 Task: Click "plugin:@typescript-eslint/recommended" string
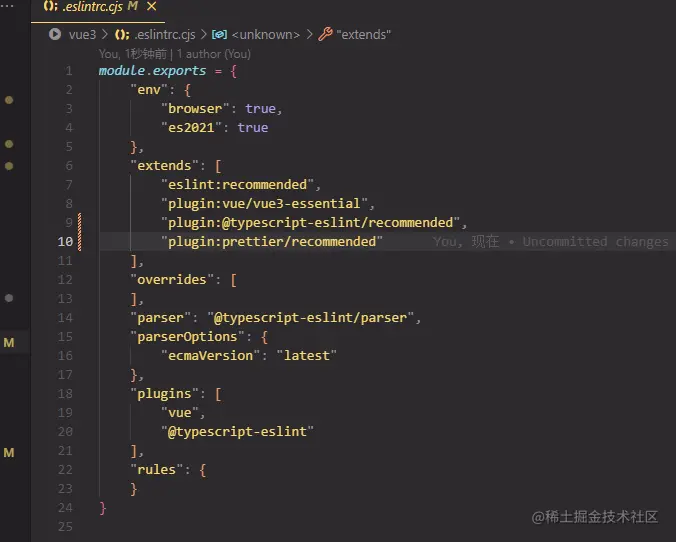[310, 222]
